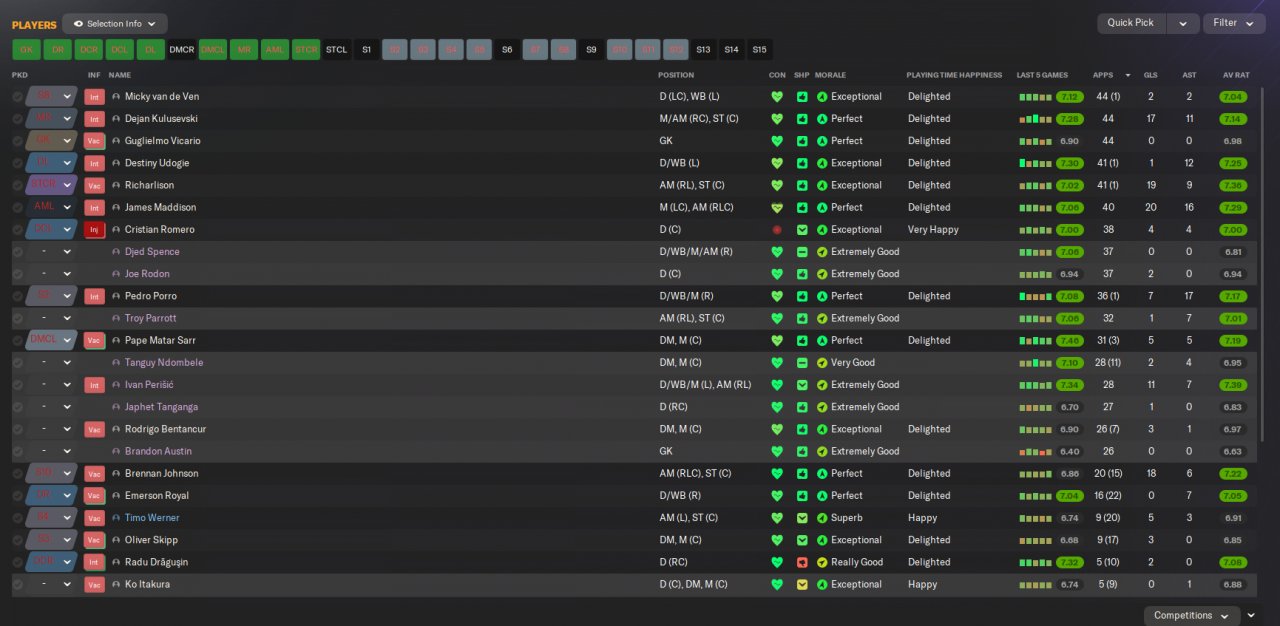Open Troy Parrott's player profile link
The image size is (1280, 626).
click(150, 319)
